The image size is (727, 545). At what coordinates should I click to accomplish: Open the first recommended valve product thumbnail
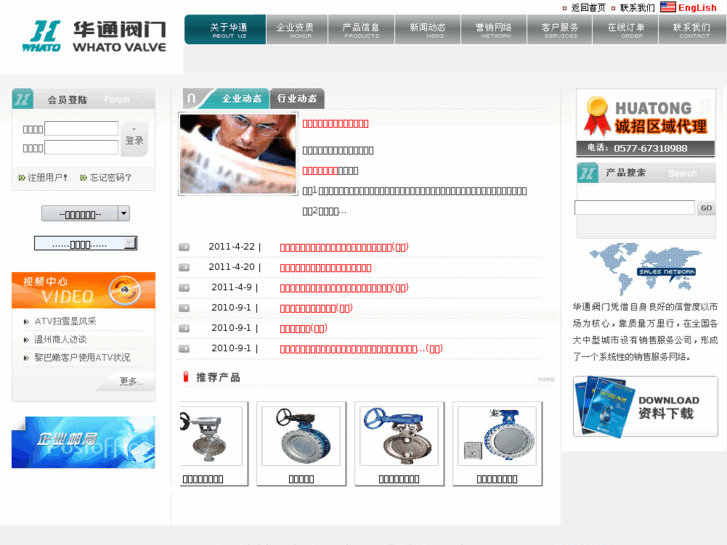[214, 444]
